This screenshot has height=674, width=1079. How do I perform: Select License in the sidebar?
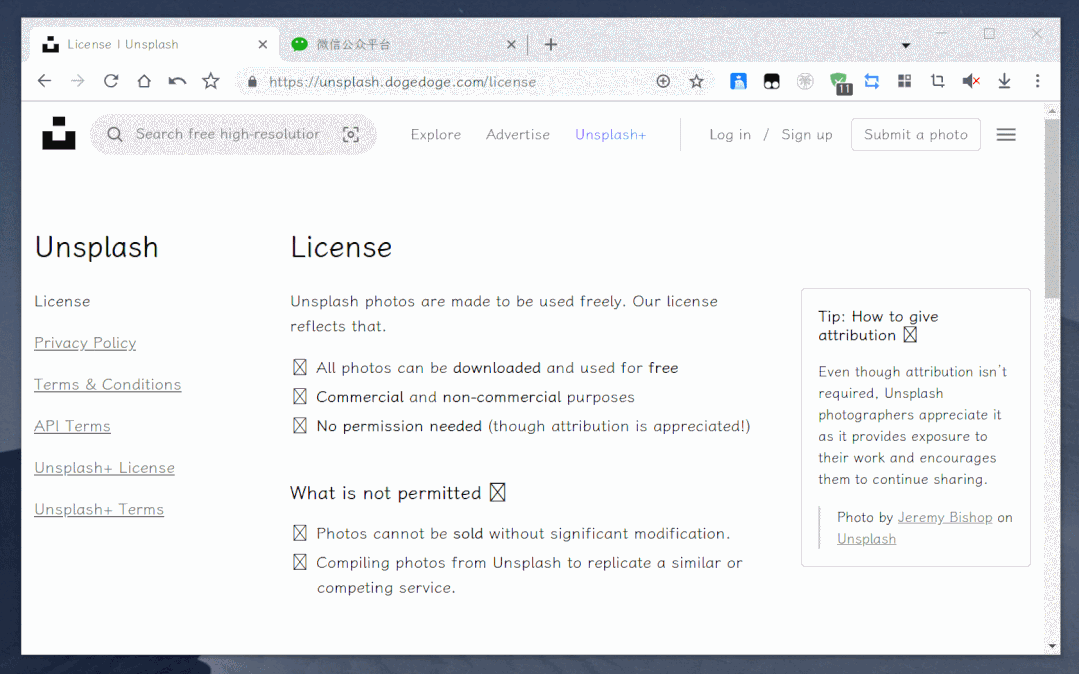point(62,301)
